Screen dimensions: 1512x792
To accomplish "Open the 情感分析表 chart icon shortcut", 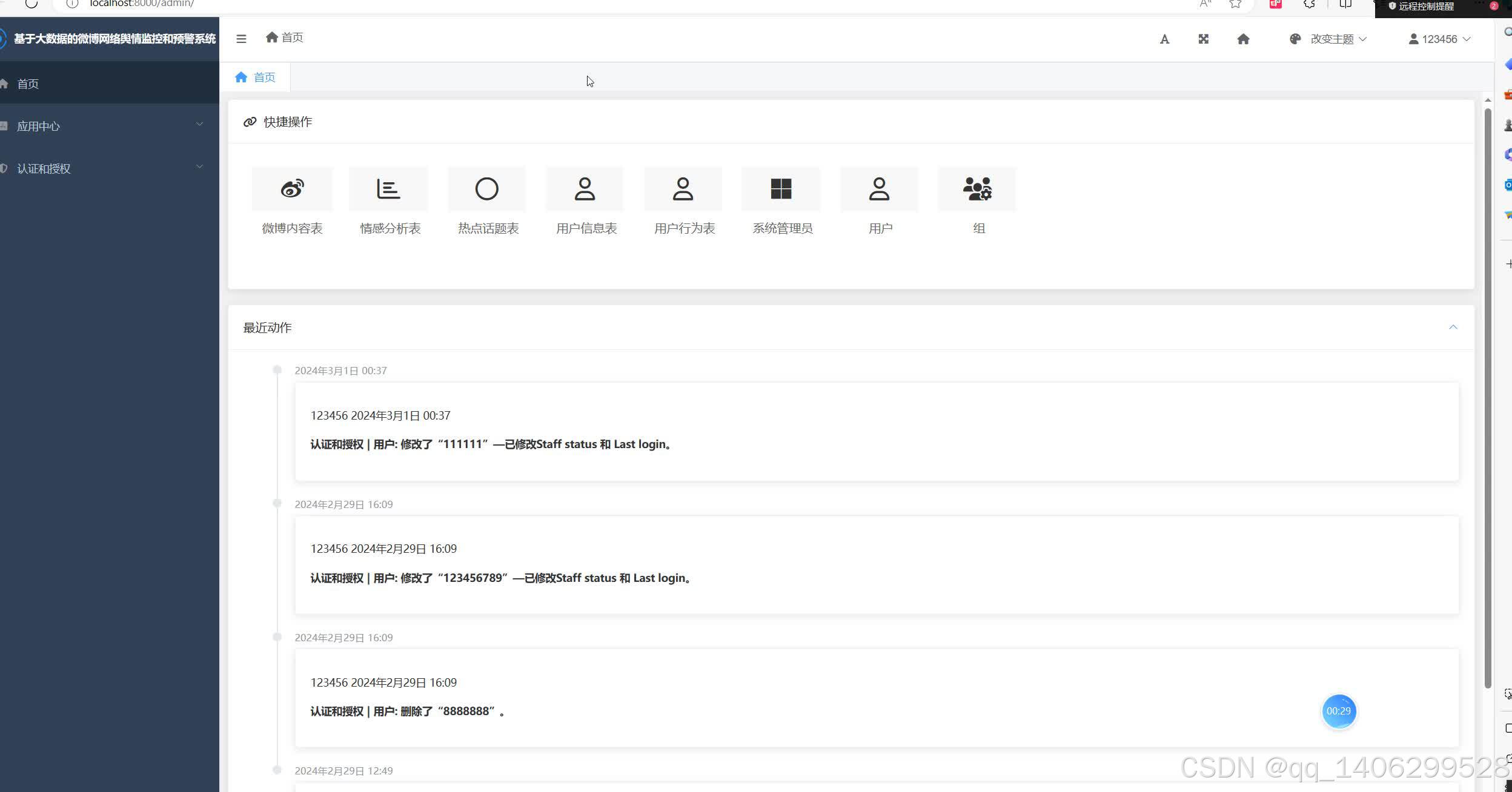I will coord(389,189).
